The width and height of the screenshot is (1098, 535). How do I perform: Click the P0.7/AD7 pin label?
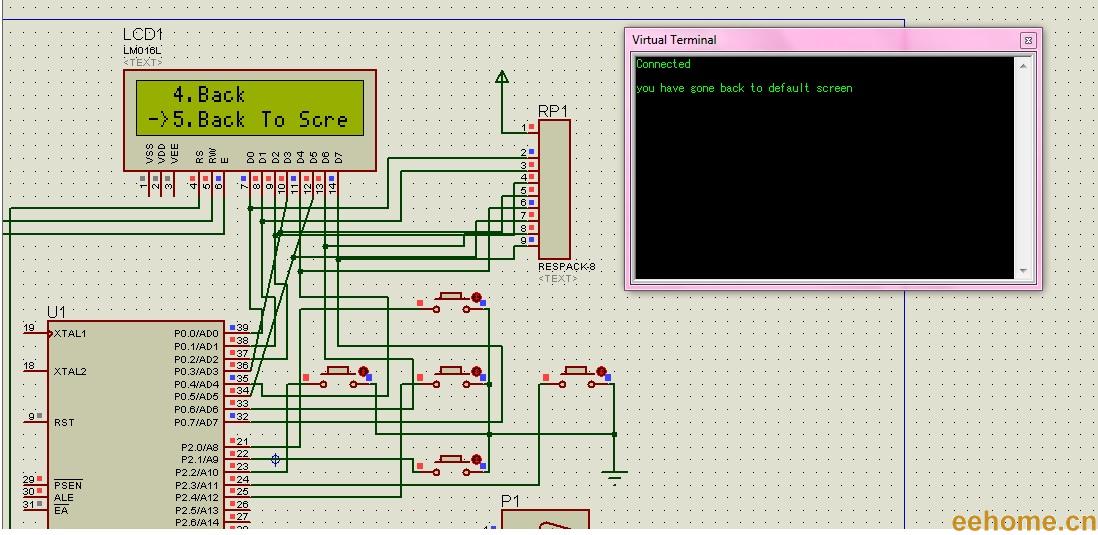click(x=196, y=422)
